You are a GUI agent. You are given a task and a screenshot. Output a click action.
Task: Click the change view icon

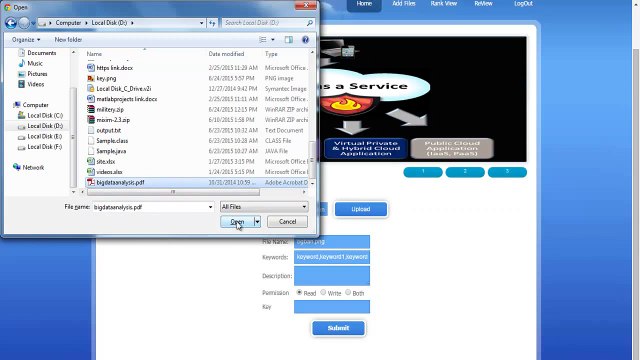click(263, 40)
